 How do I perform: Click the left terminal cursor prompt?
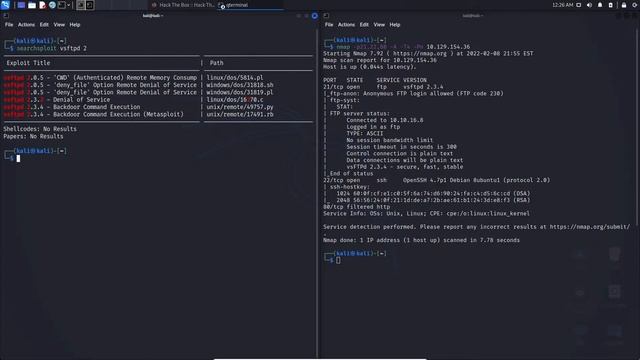pos(18,158)
